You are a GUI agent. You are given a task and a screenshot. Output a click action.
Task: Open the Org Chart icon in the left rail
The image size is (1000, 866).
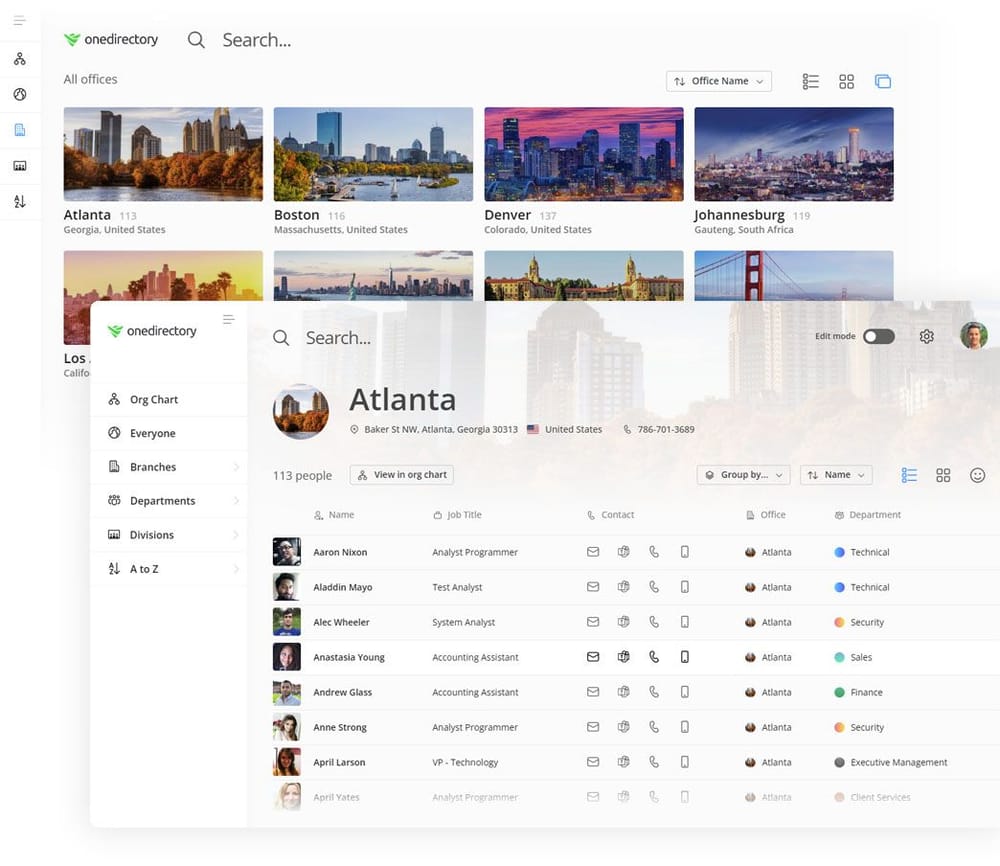(x=20, y=59)
